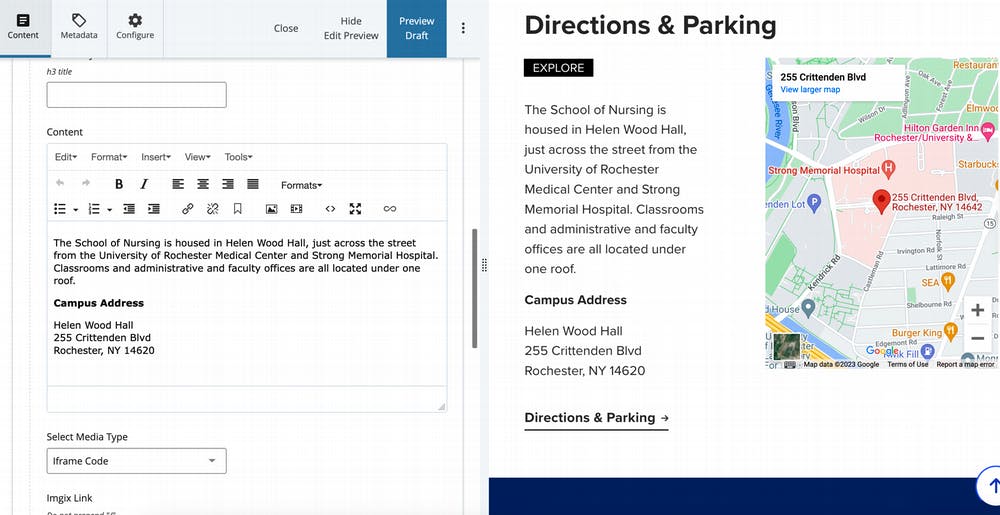Open the Format menu in editor

tap(109, 157)
